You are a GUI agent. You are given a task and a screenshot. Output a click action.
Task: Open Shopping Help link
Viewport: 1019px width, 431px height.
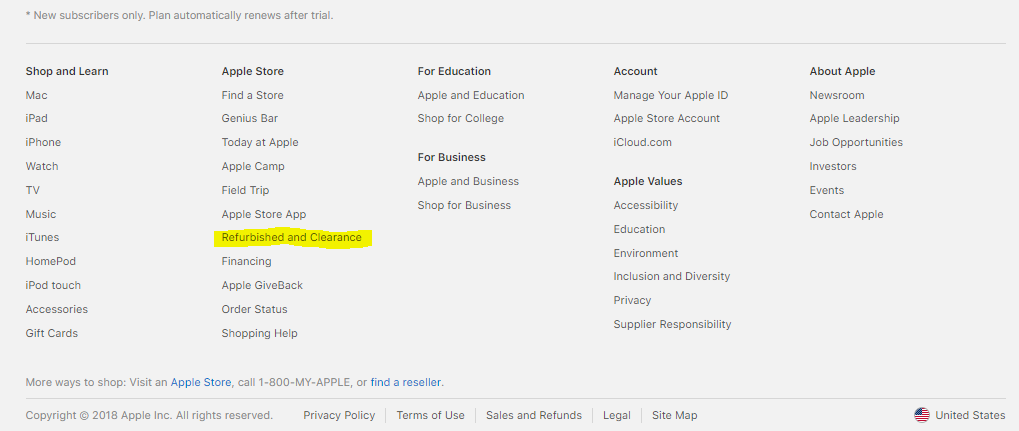point(259,333)
